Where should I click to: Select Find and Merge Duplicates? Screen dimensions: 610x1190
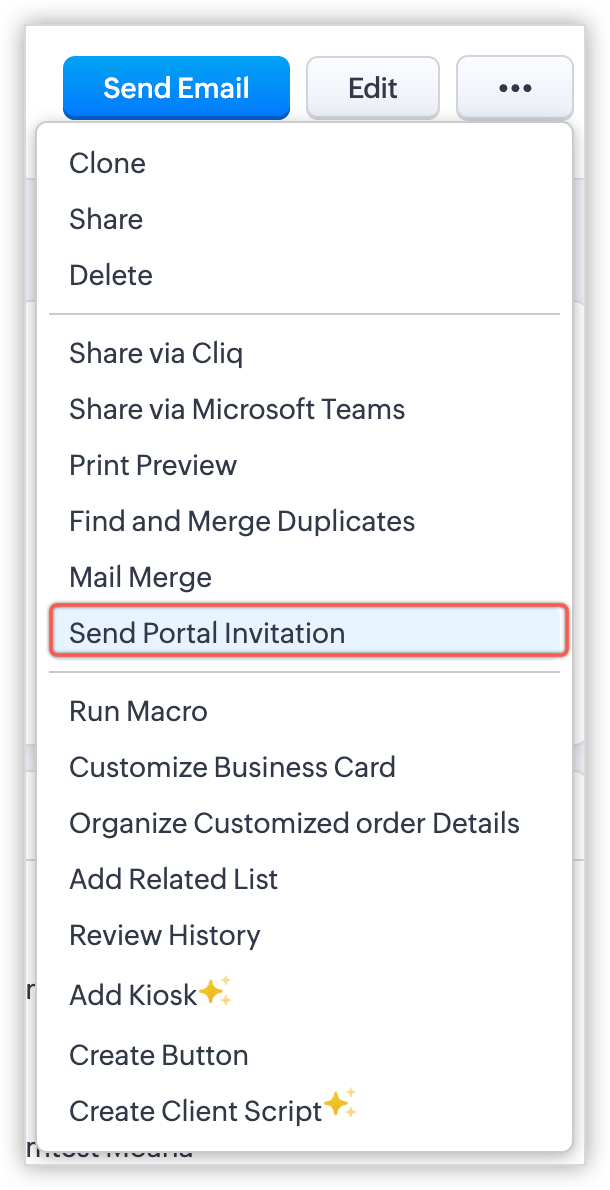click(242, 521)
